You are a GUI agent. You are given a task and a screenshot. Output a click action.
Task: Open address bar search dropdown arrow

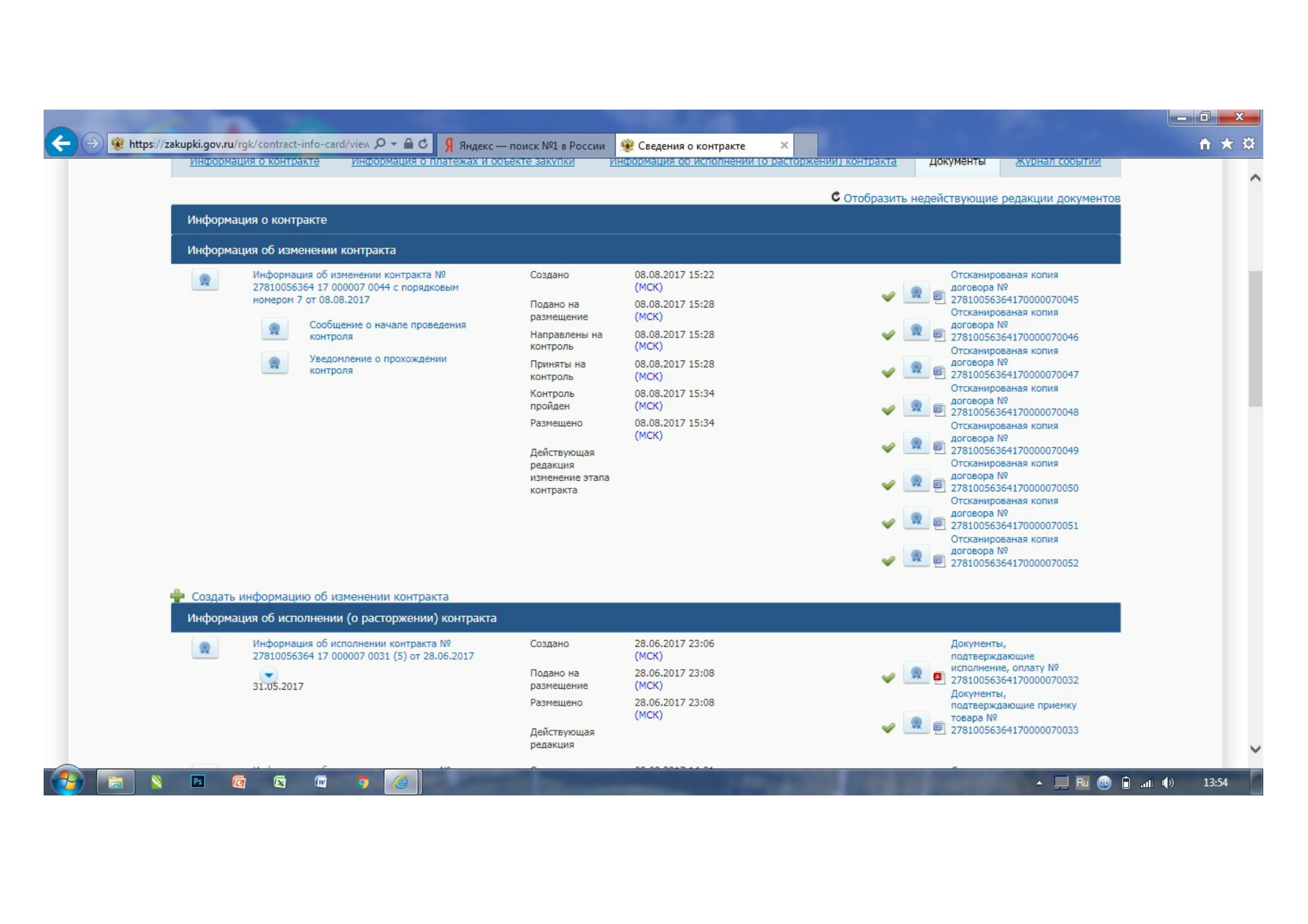click(394, 144)
